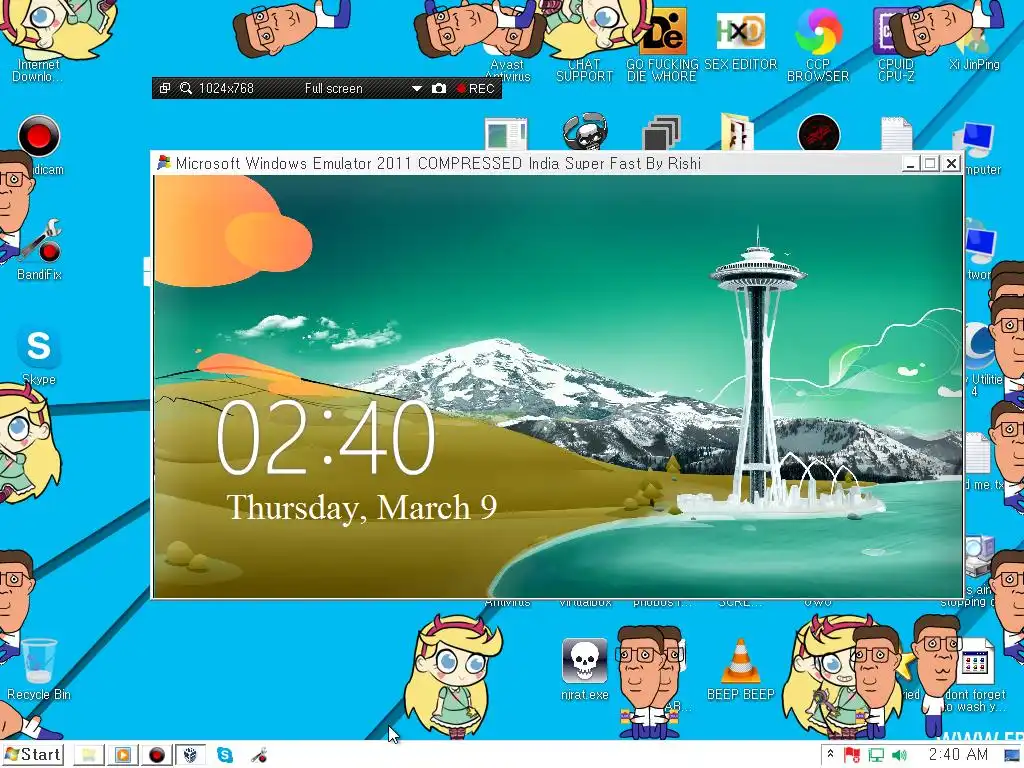The height and width of the screenshot is (768, 1024).
Task: Select the orange De desktop icon
Action: tap(663, 31)
